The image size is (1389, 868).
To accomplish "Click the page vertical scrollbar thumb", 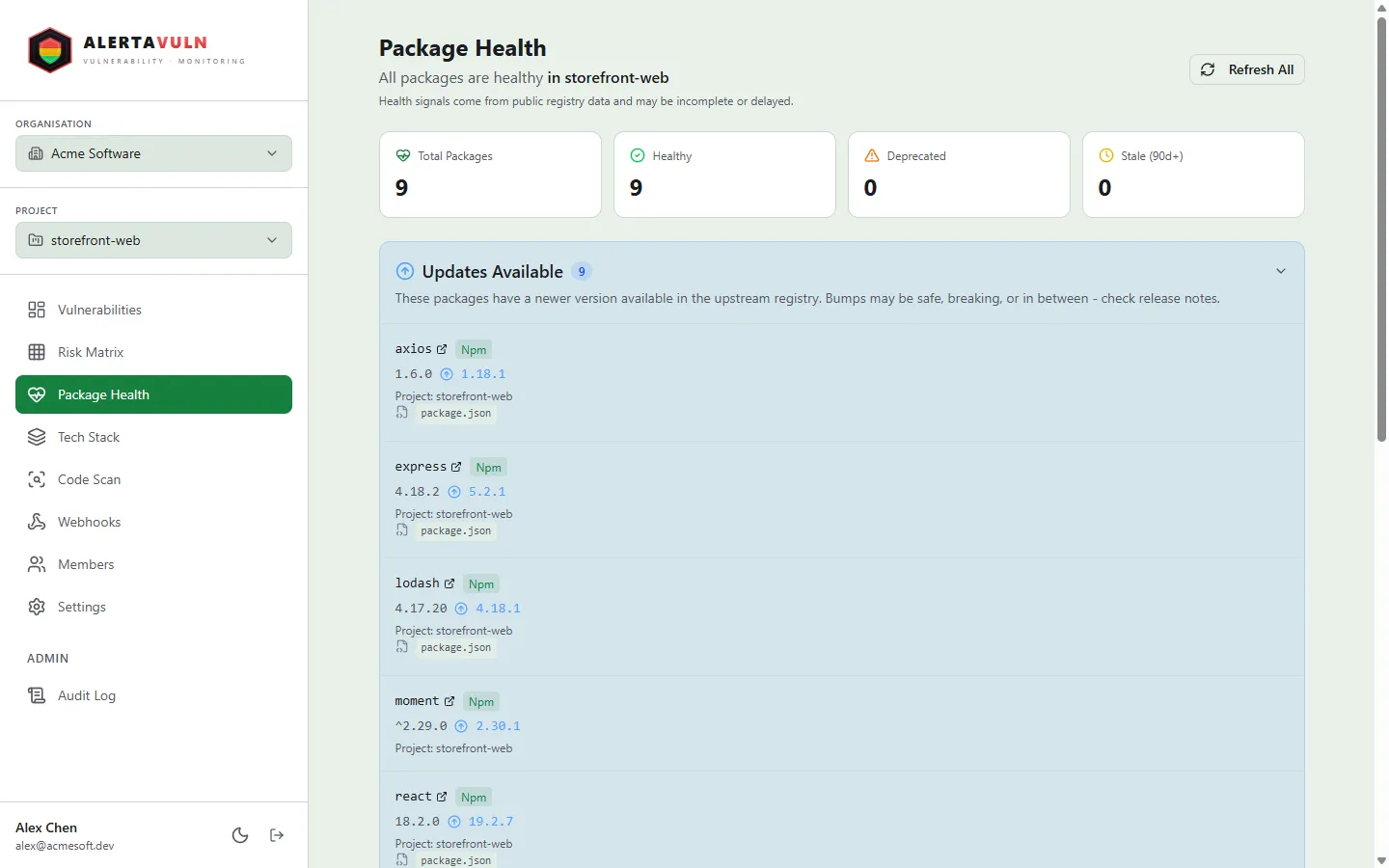I will click(1381, 229).
